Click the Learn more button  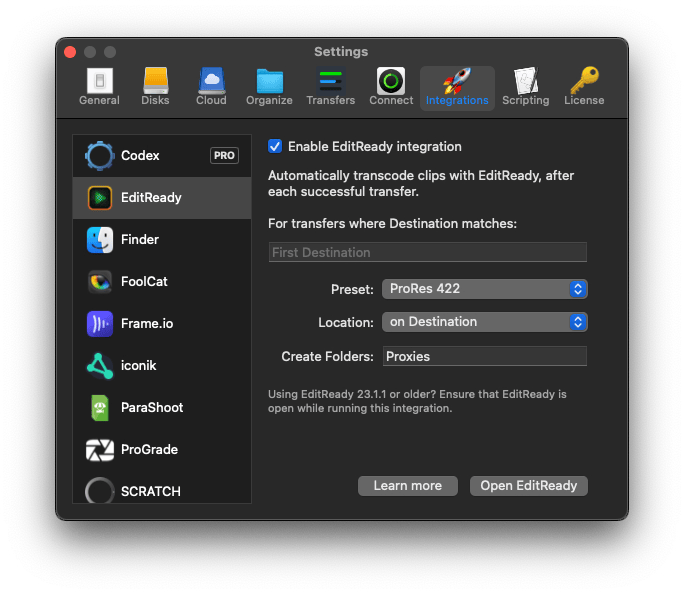click(407, 486)
